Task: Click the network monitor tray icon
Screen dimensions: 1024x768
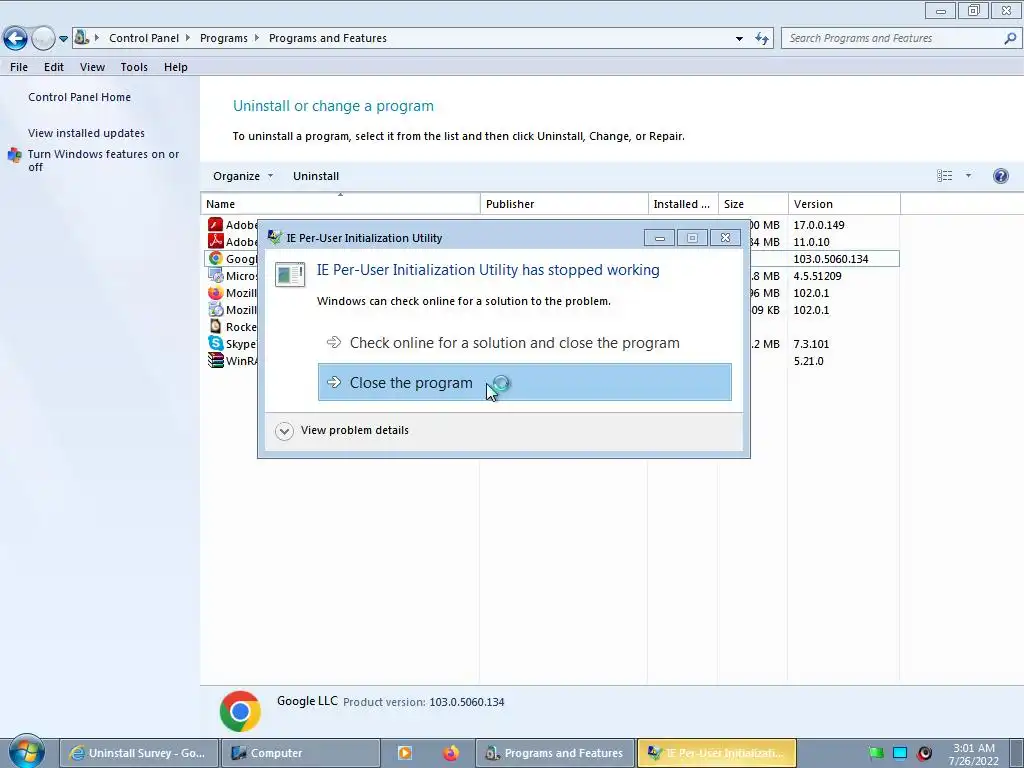Action: [900, 753]
